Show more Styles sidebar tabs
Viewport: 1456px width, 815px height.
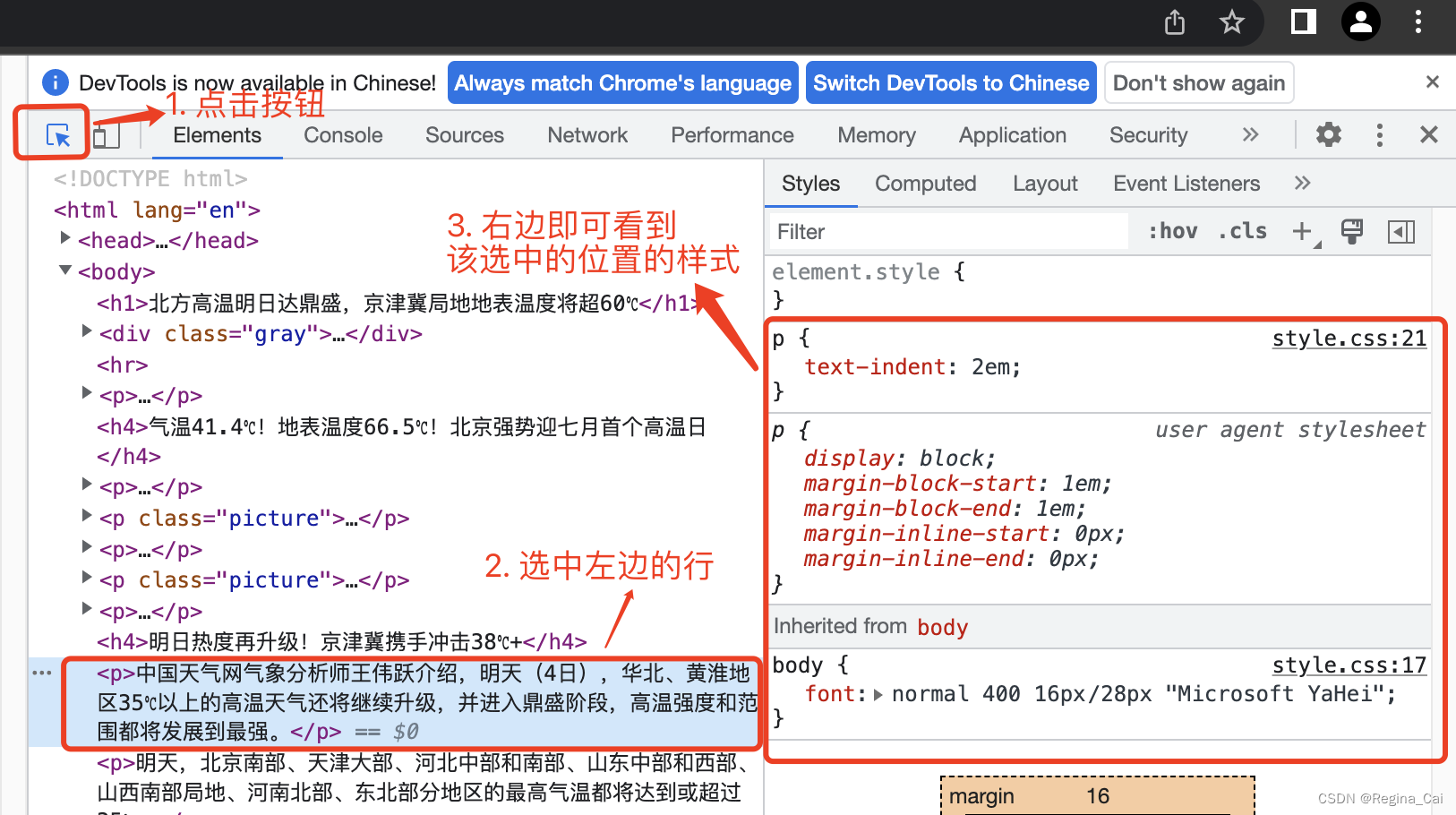point(1303,184)
